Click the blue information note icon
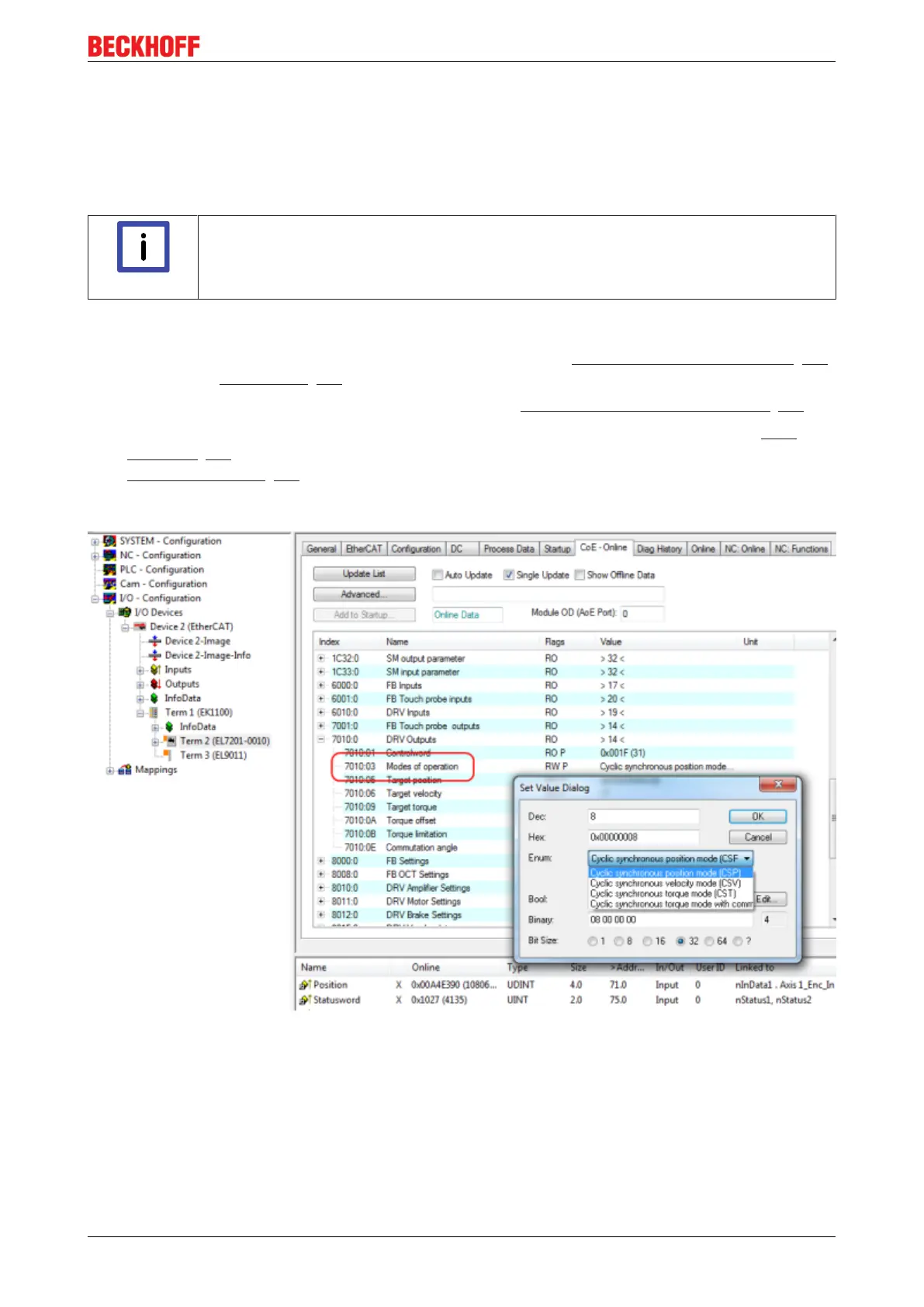This screenshot has height=1307, width=924. (x=144, y=248)
